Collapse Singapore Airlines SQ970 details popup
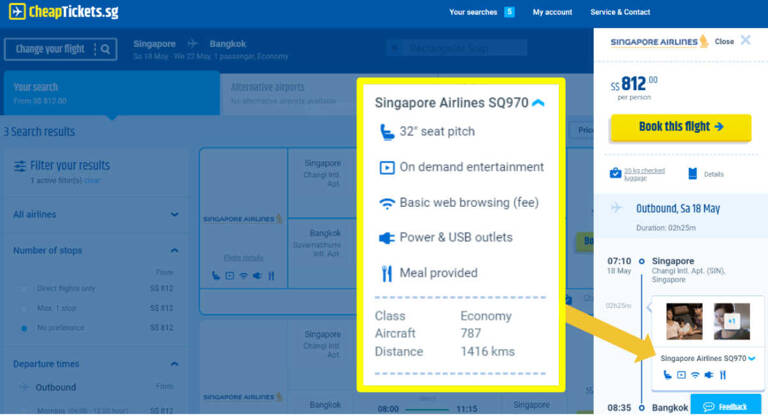Image resolution: width=768 pixels, height=418 pixels. pyautogui.click(x=538, y=102)
